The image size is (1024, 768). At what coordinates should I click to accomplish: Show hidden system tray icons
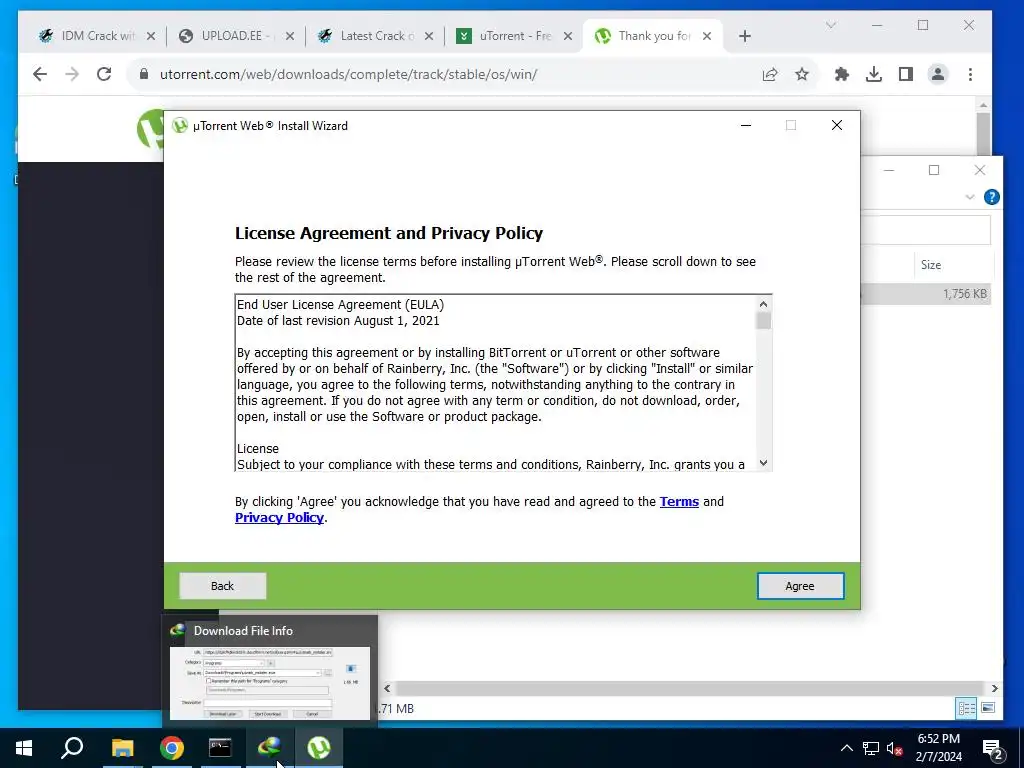coord(846,748)
